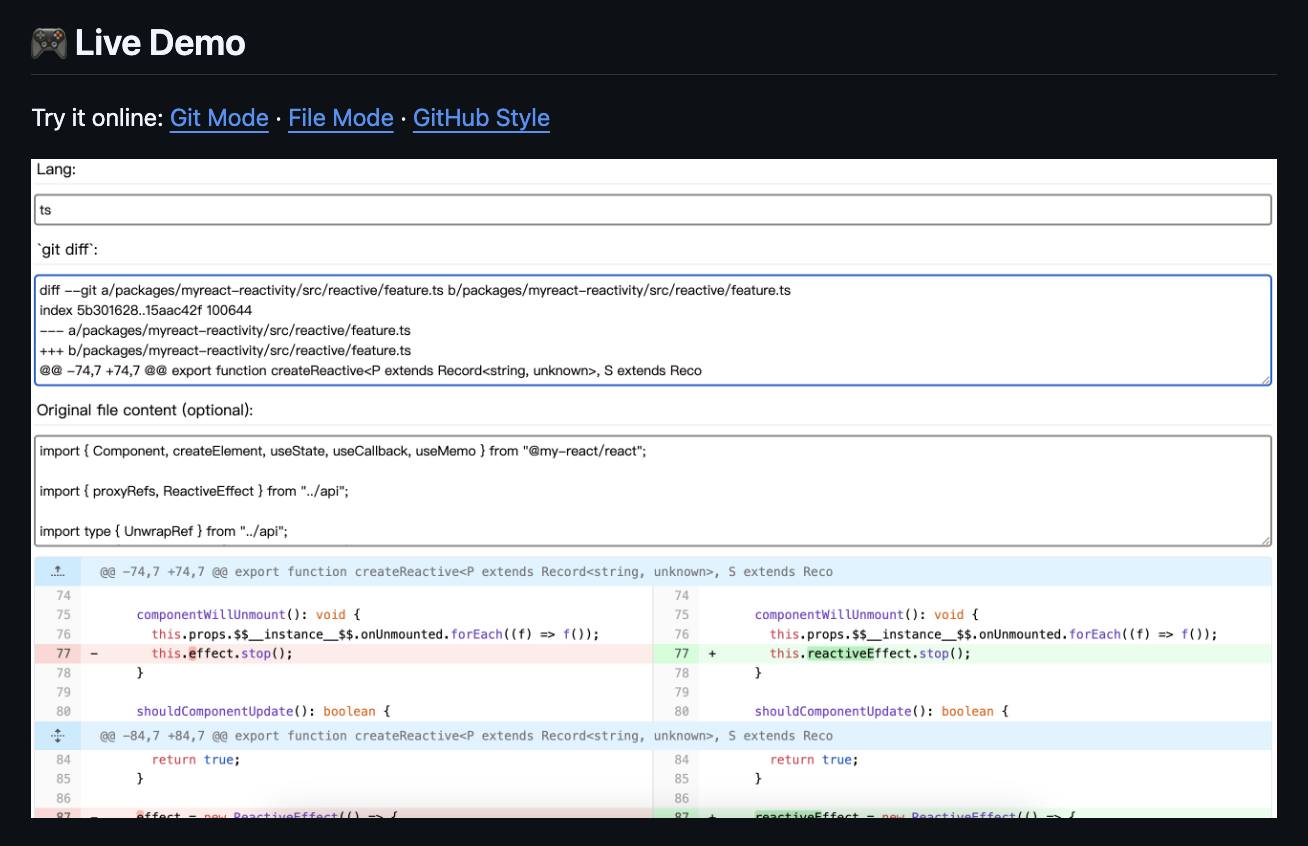Viewport: 1308px width, 846px height.
Task: Click inside the Original file content textarea
Action: pos(653,491)
